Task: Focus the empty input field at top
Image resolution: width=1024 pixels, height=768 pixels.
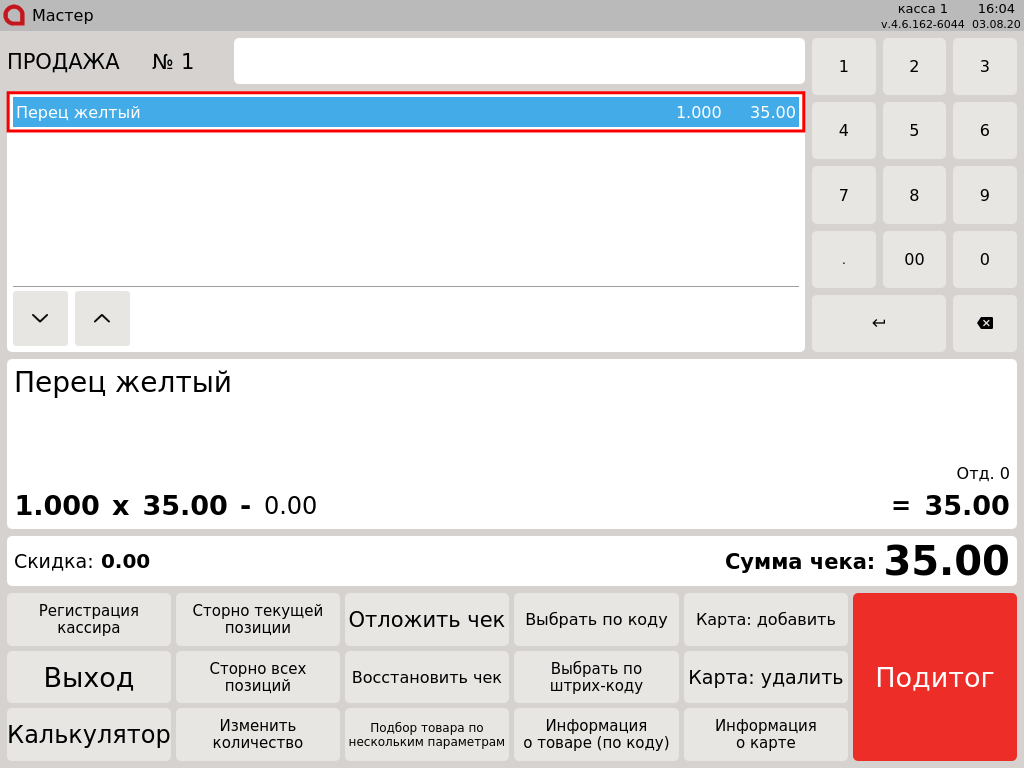Action: click(x=519, y=61)
